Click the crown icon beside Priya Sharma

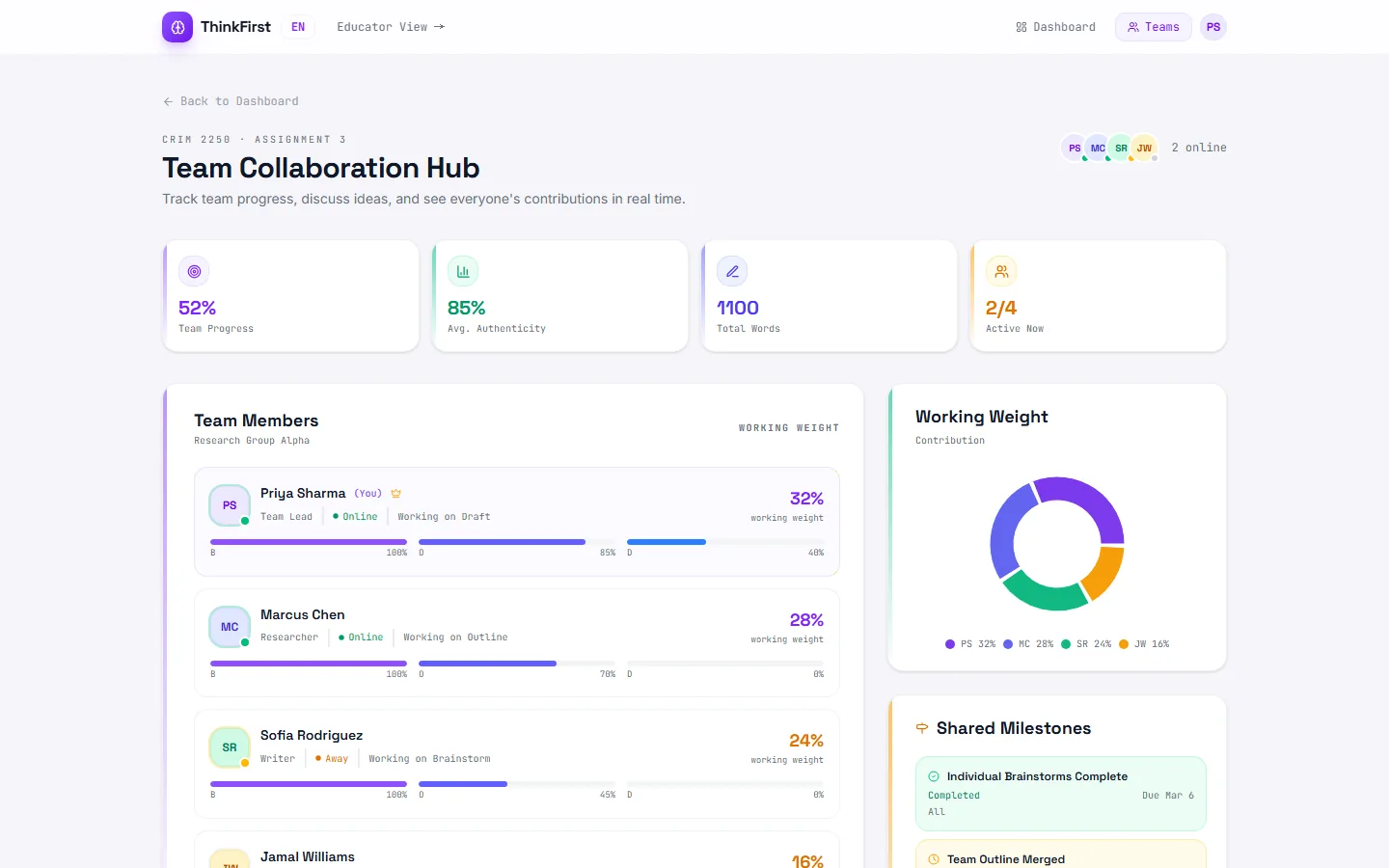(395, 494)
